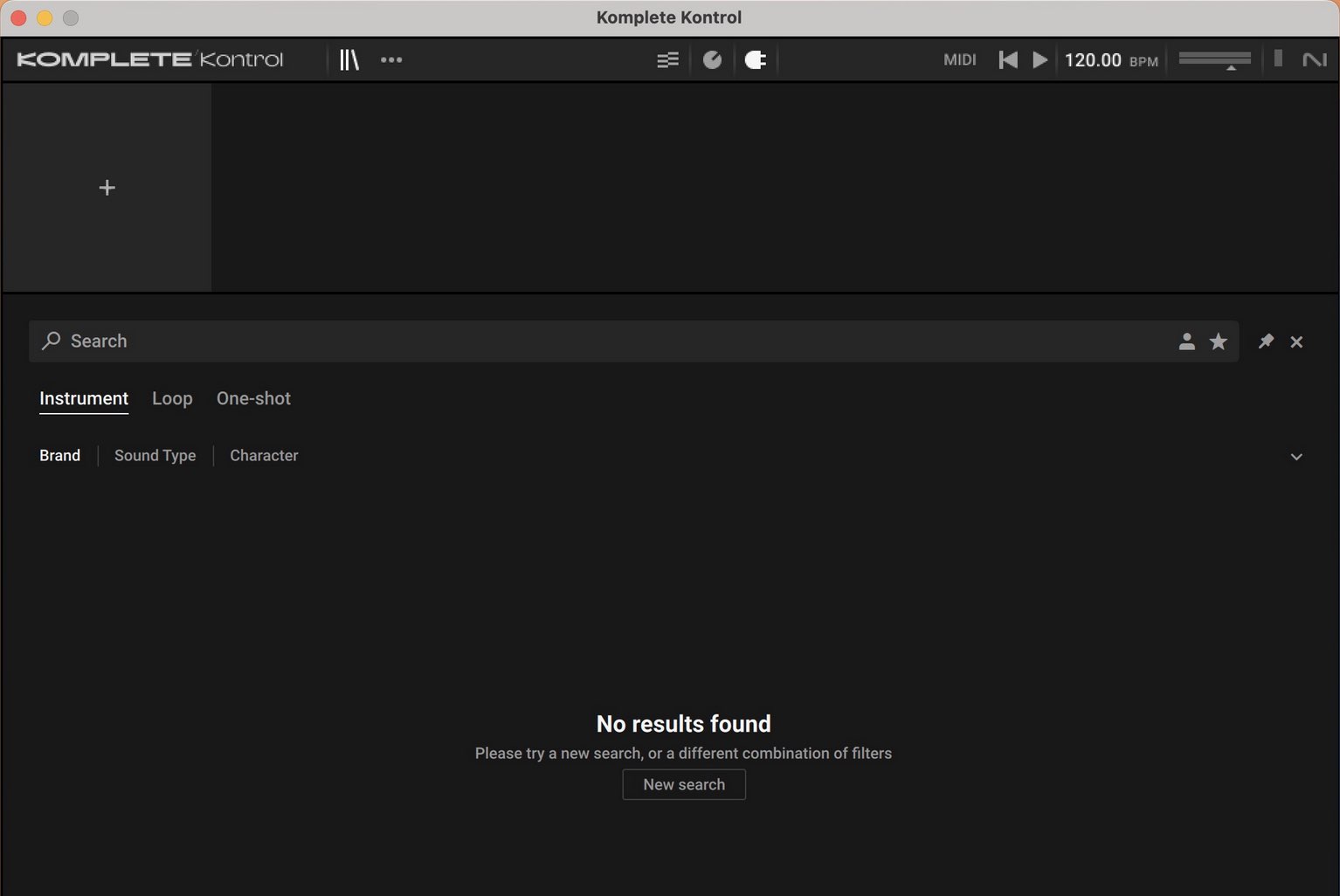Switch to the Loop tab
Image resolution: width=1340 pixels, height=896 pixels.
172,398
